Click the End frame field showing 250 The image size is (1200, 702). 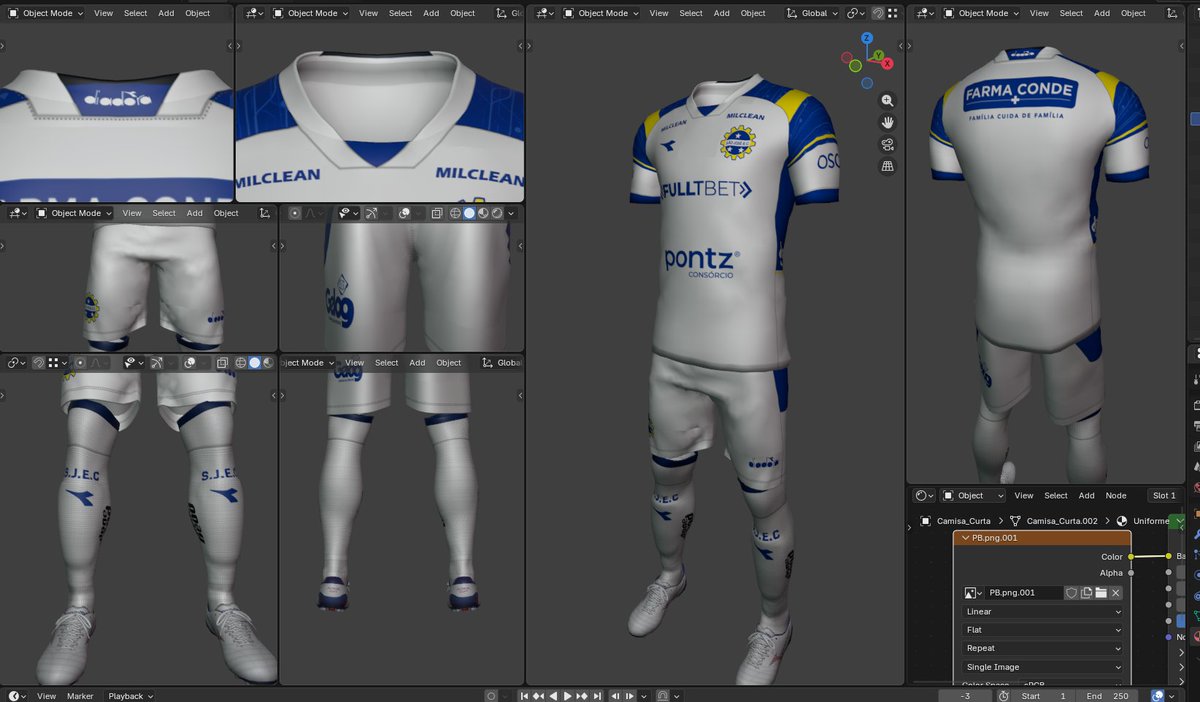1109,696
